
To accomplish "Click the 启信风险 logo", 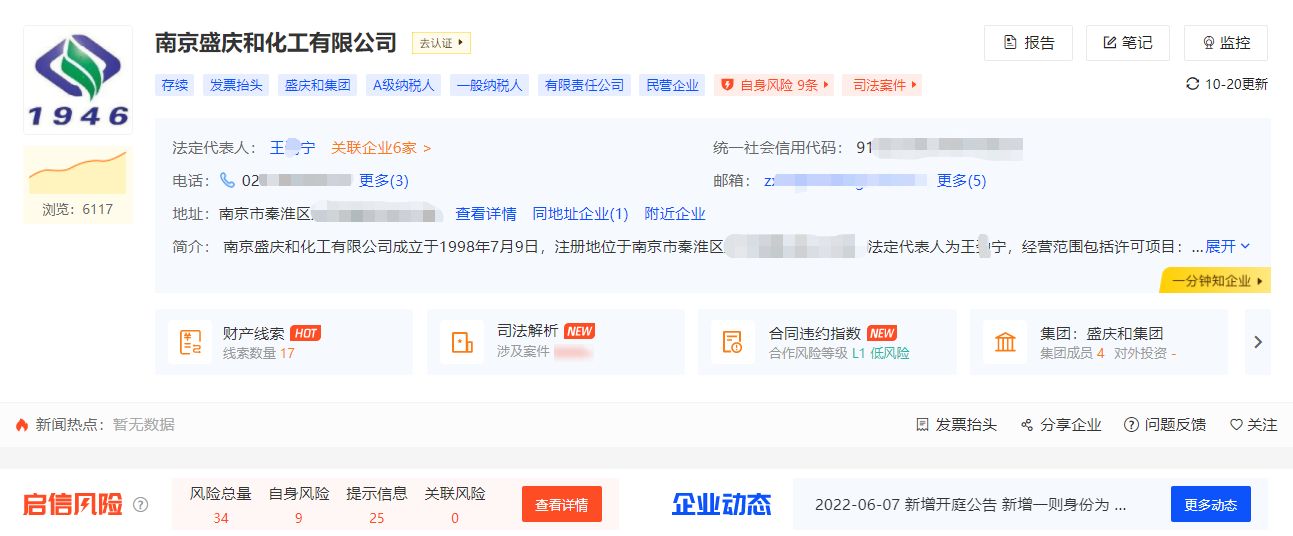I will point(73,504).
